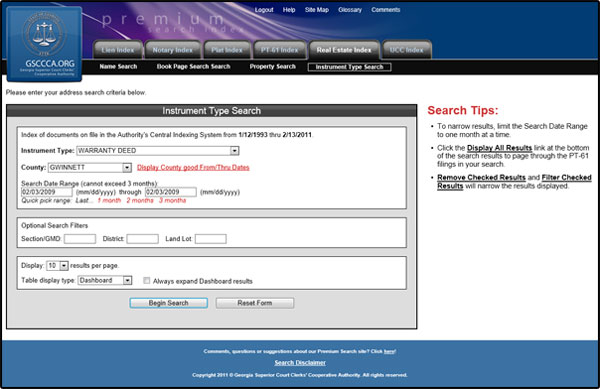Image resolution: width=600 pixels, height=389 pixels.
Task: Click Display All Results in Search Tips
Action: click(x=499, y=148)
